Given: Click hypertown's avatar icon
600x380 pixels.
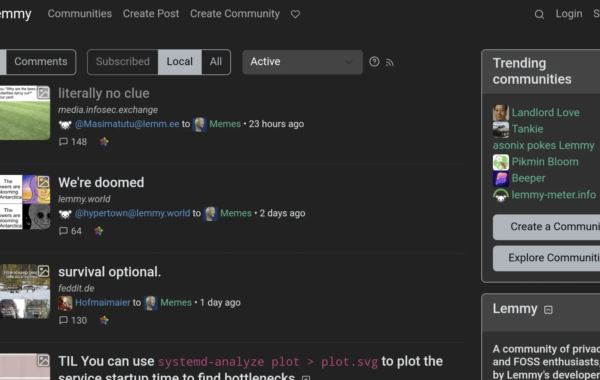Looking at the screenshot, I should (65, 214).
